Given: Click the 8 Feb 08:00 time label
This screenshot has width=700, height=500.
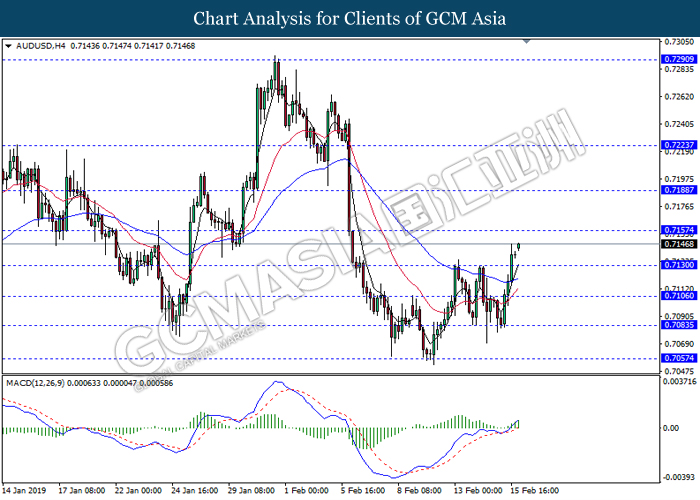Looking at the screenshot, I should tap(420, 491).
